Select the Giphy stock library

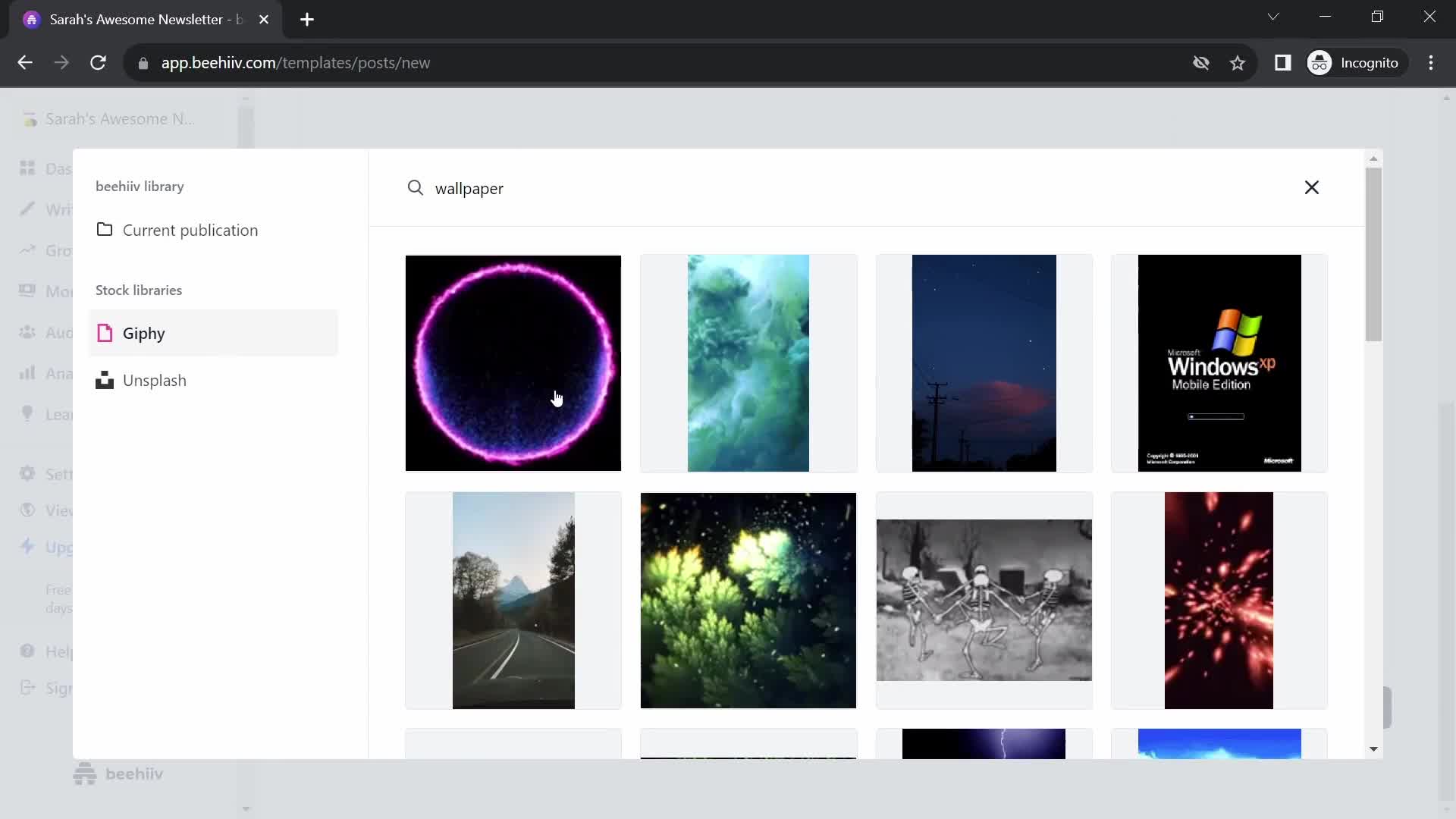coord(213,333)
